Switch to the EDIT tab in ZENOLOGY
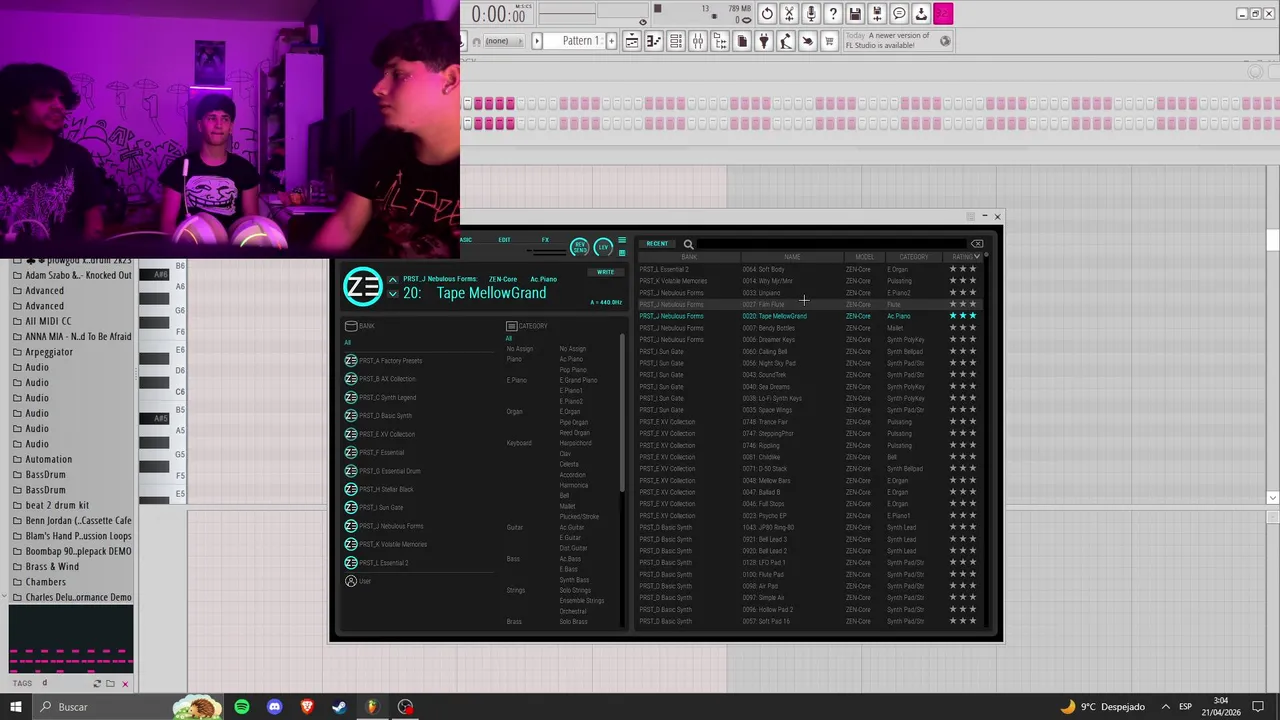Screen dimensions: 1280x720 point(504,240)
